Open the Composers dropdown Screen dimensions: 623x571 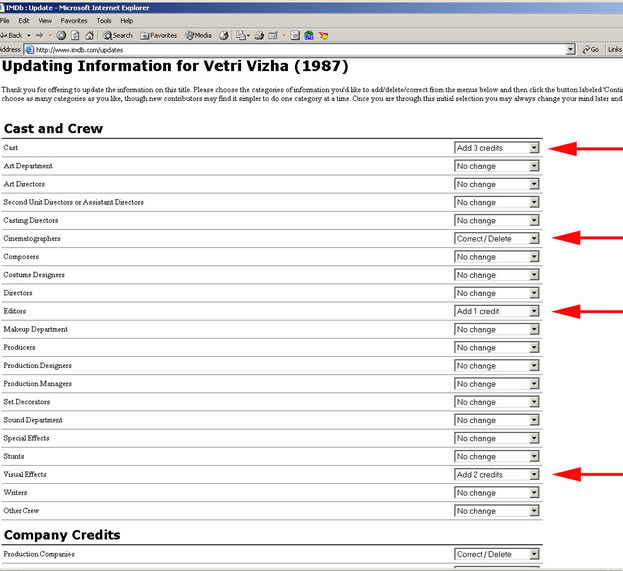tap(497, 257)
